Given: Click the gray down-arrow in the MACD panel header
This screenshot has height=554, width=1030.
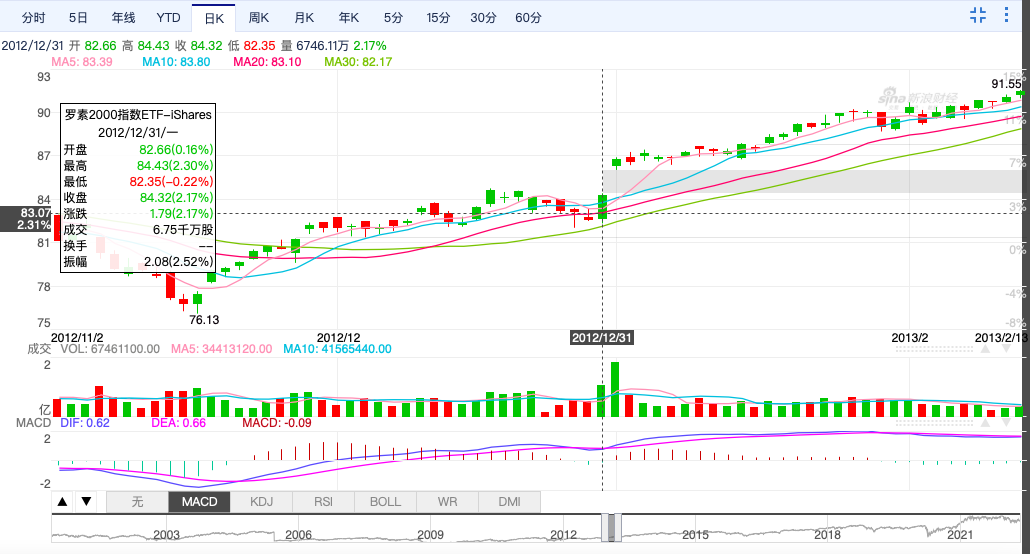Looking at the screenshot, I should 1006,423.
